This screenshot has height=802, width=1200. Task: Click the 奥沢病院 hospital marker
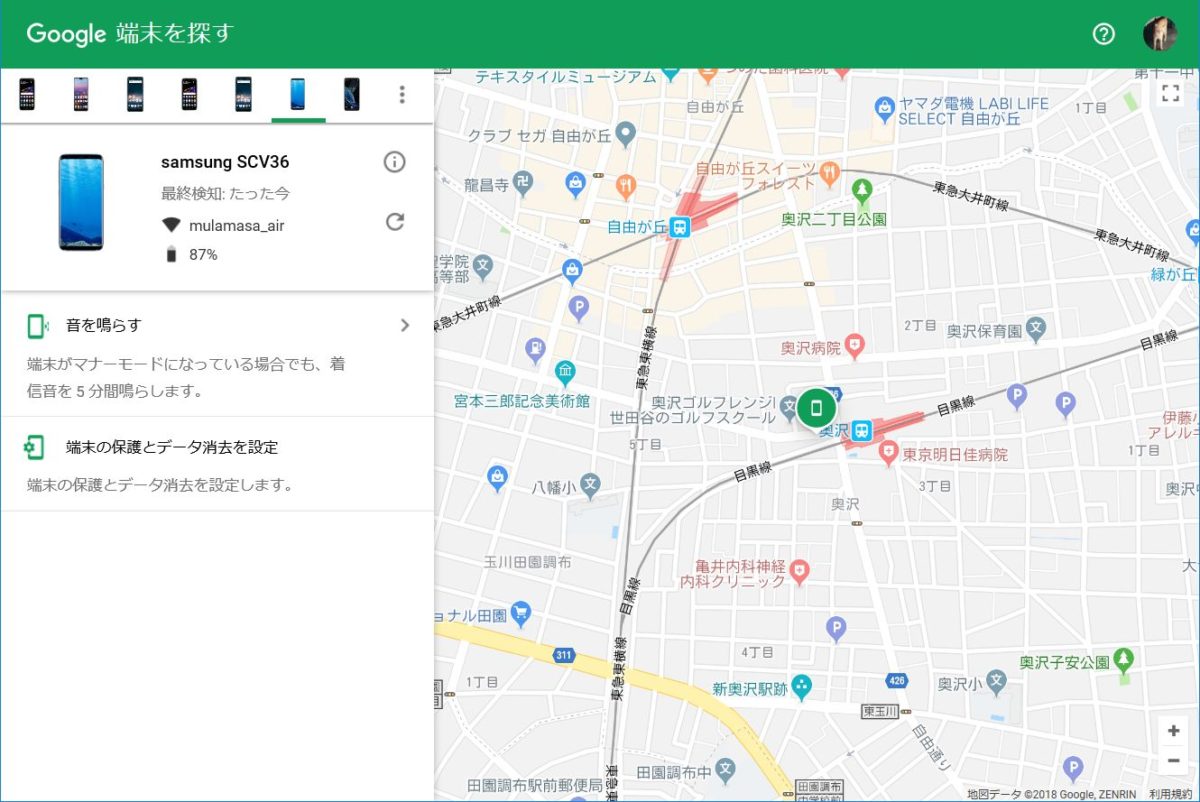click(x=853, y=347)
